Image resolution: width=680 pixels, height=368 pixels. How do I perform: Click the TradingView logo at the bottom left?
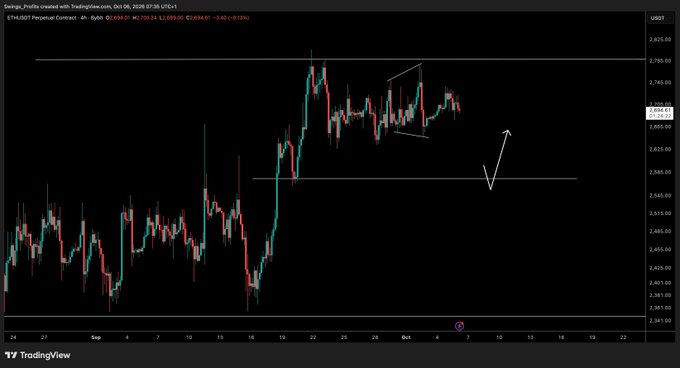click(38, 355)
